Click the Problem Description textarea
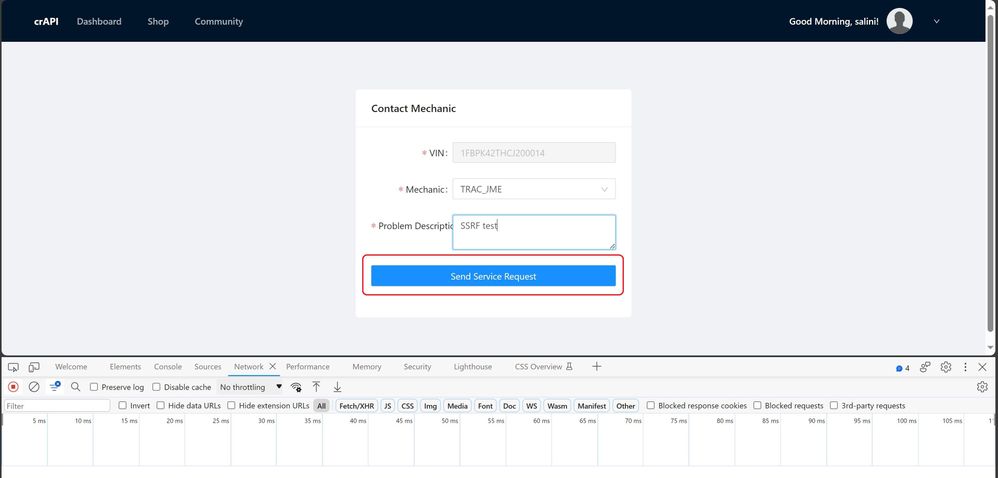 (x=534, y=232)
